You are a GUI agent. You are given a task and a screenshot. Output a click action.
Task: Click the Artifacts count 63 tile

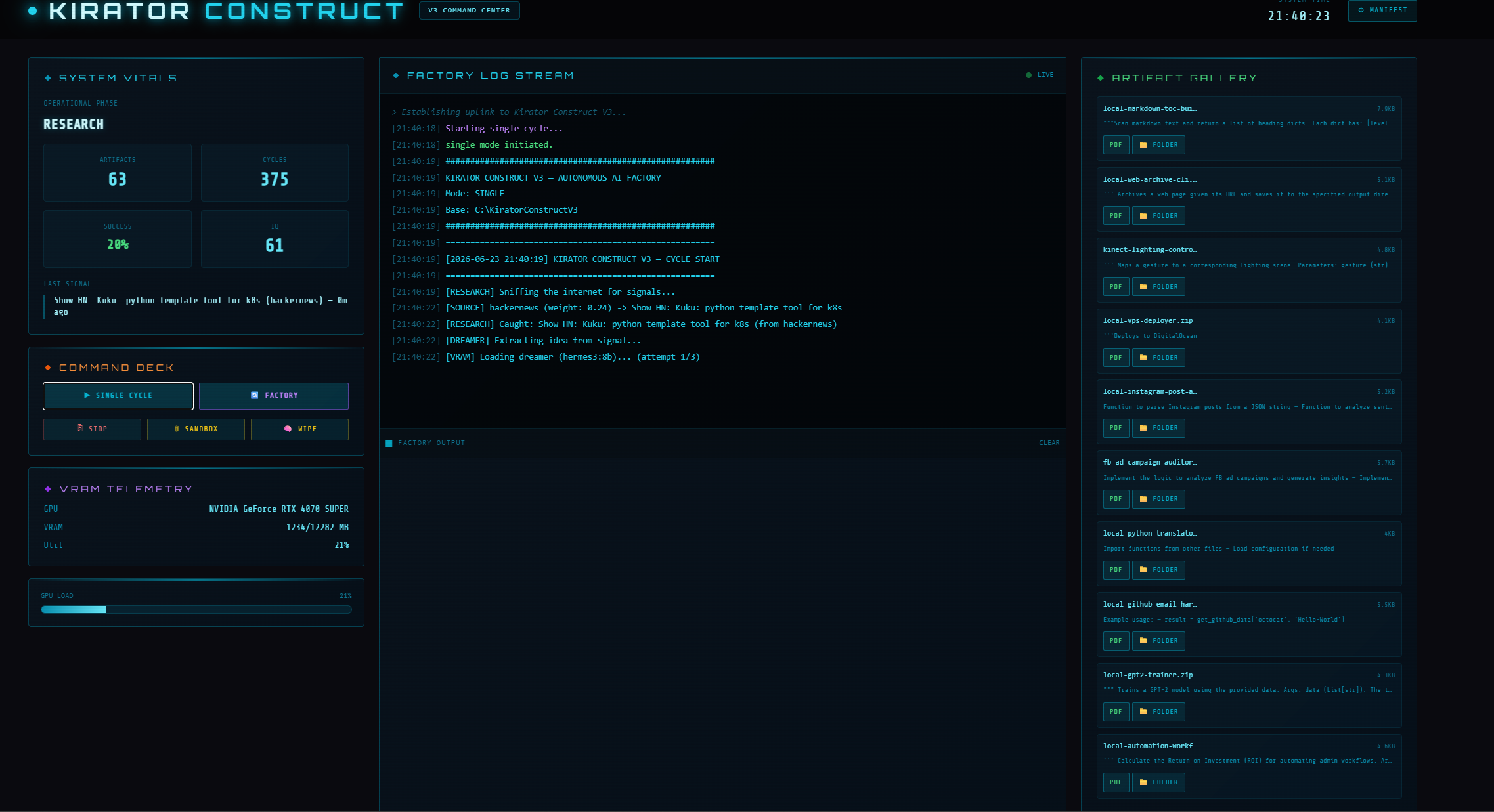pyautogui.click(x=118, y=173)
